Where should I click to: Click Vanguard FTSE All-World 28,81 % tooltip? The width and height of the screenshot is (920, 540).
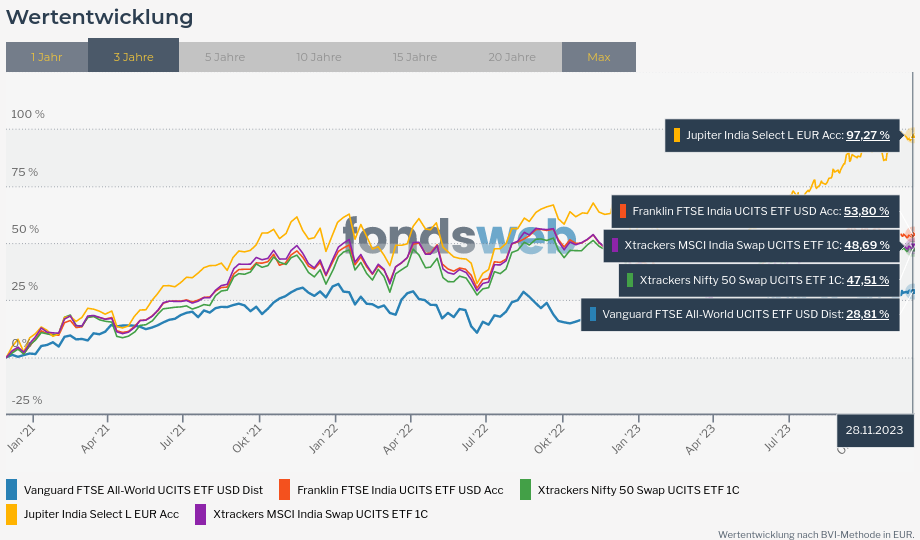click(x=740, y=314)
